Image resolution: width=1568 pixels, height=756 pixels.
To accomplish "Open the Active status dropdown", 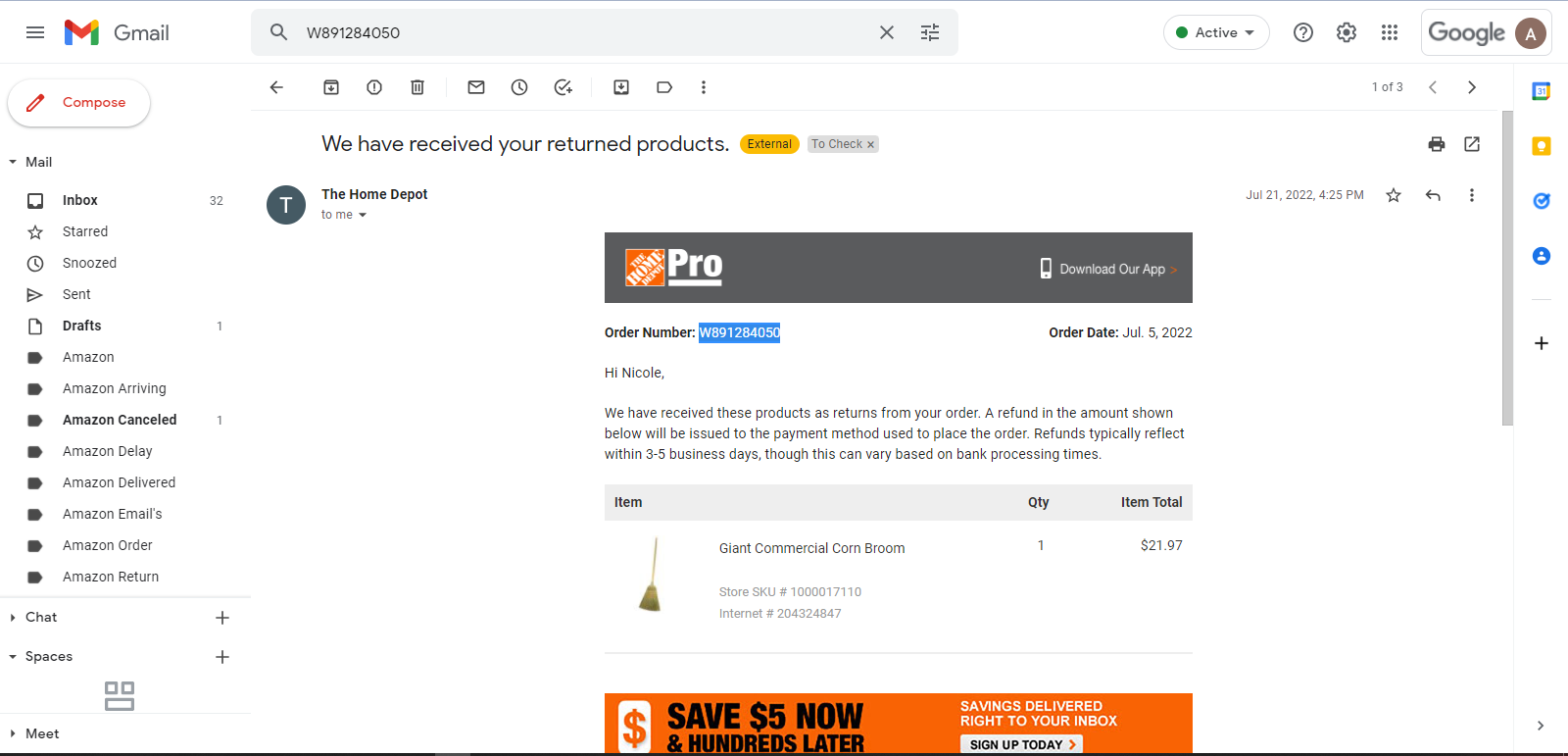I will 1216,32.
